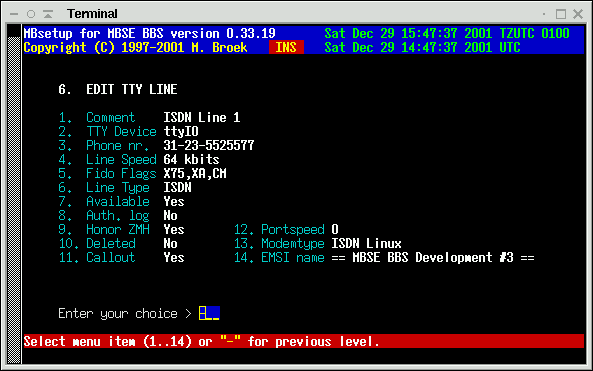Click the Fido Flags label
This screenshot has width=593, height=371.
[x=121, y=173]
